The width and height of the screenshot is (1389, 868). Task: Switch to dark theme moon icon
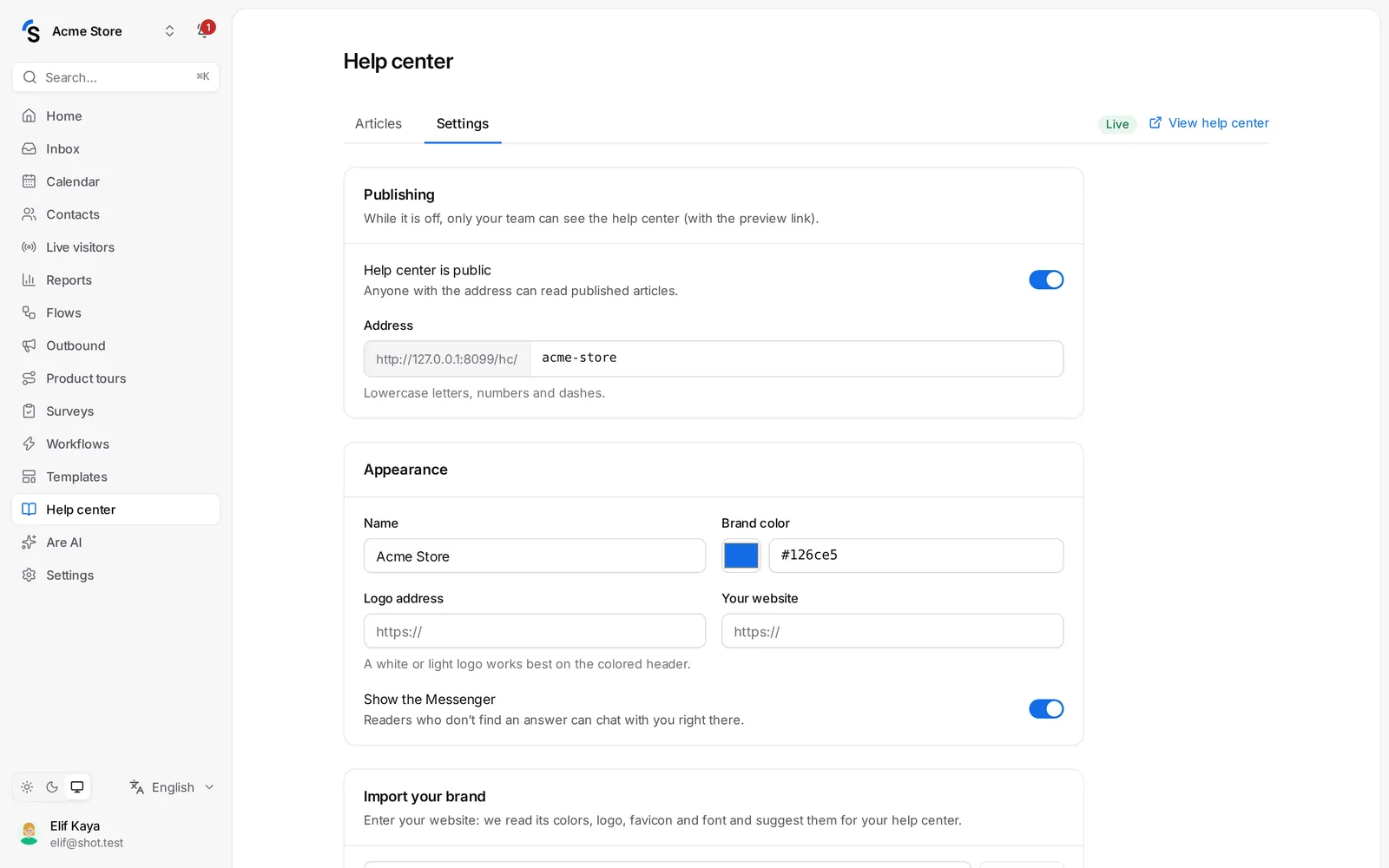pyautogui.click(x=52, y=787)
